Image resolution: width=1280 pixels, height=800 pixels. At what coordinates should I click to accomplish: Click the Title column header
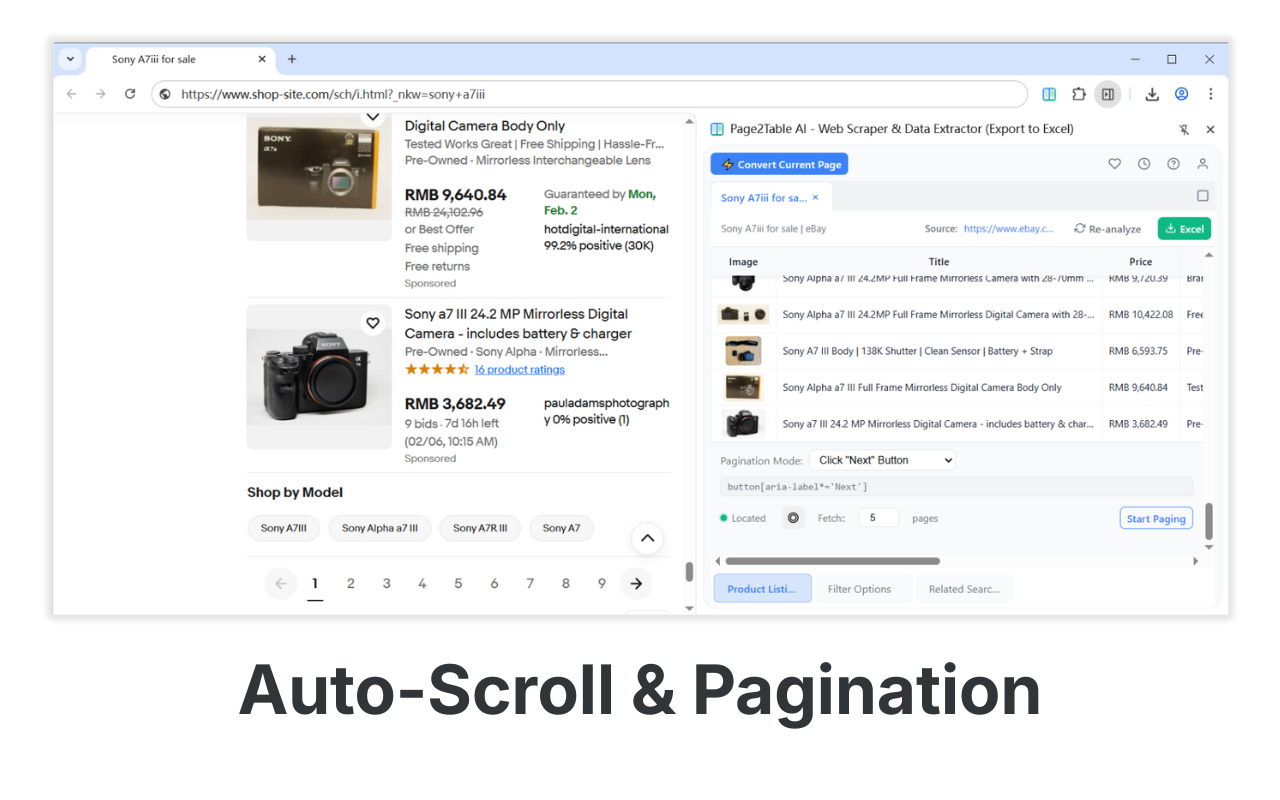pyautogui.click(x=939, y=262)
